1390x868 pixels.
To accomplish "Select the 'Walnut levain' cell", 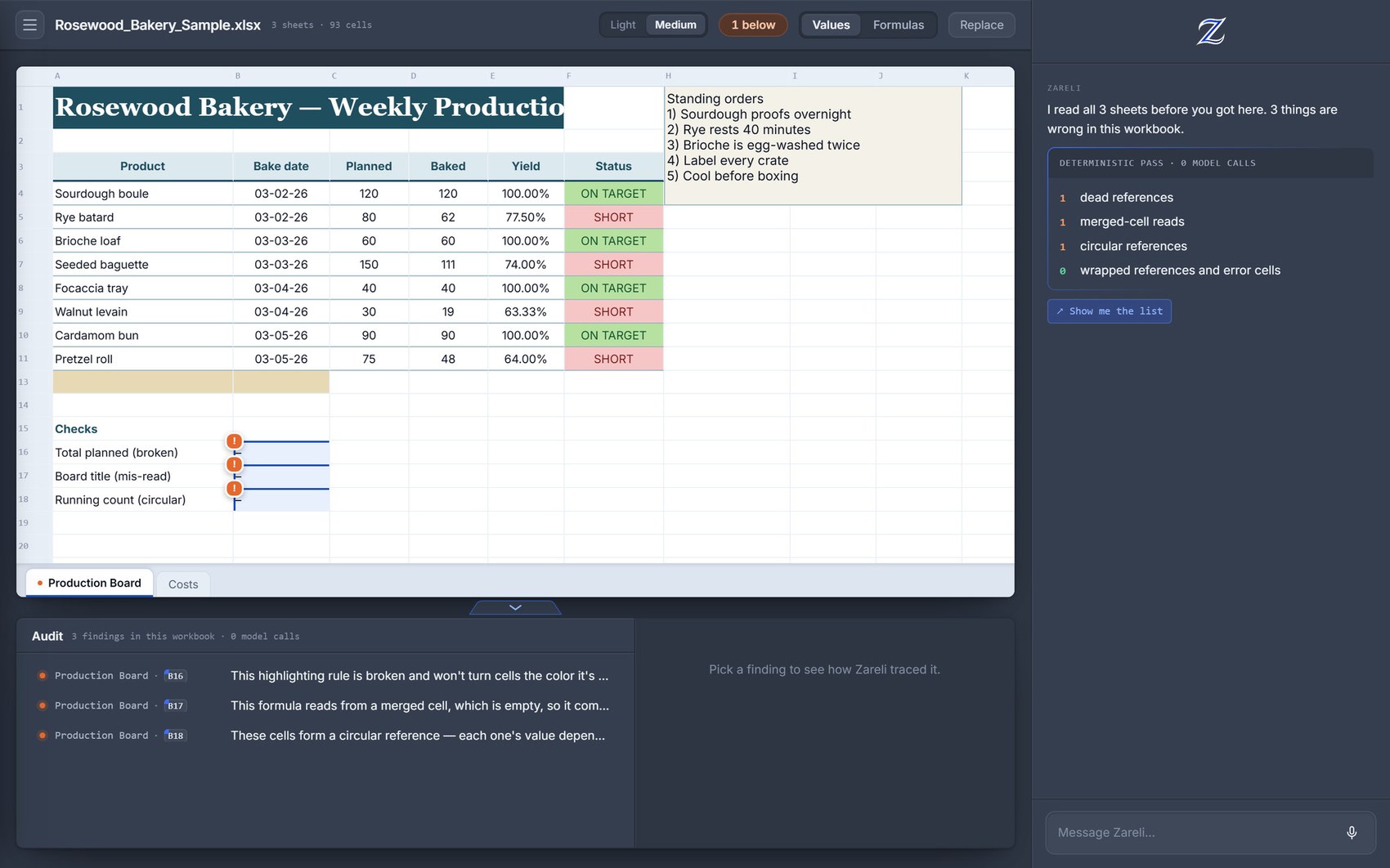I will [x=142, y=312].
